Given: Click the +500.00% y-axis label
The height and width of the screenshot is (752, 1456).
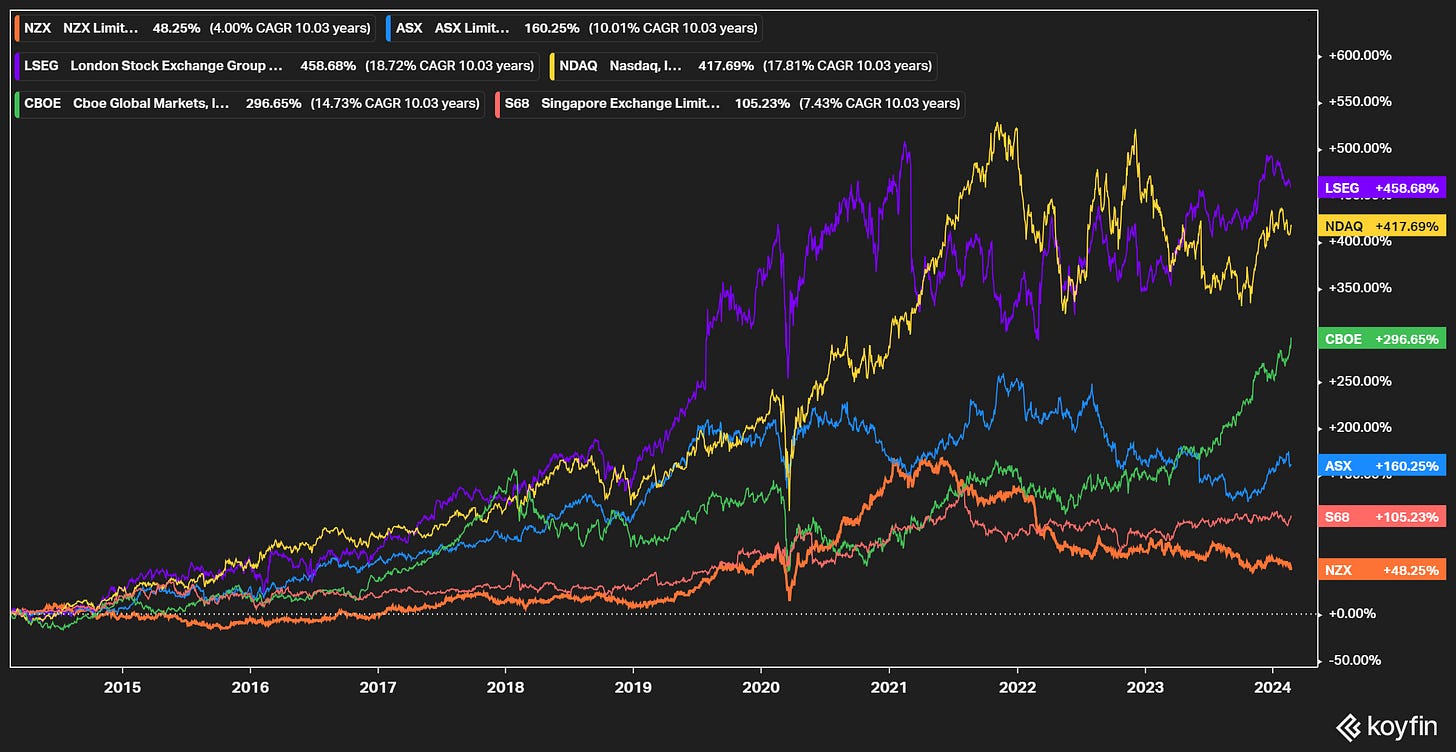Looking at the screenshot, I should click(1359, 148).
